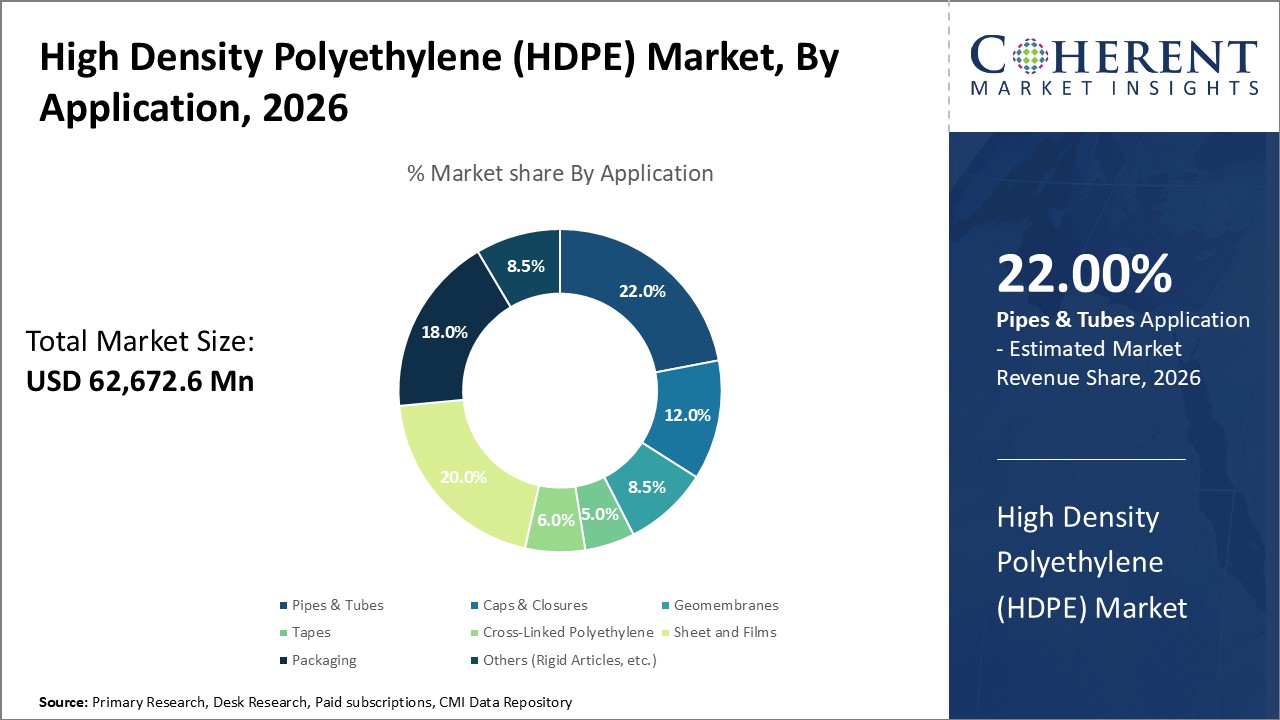Screen dimensions: 1280x720
Task: Select the Tapes legend marker
Action: (283, 632)
